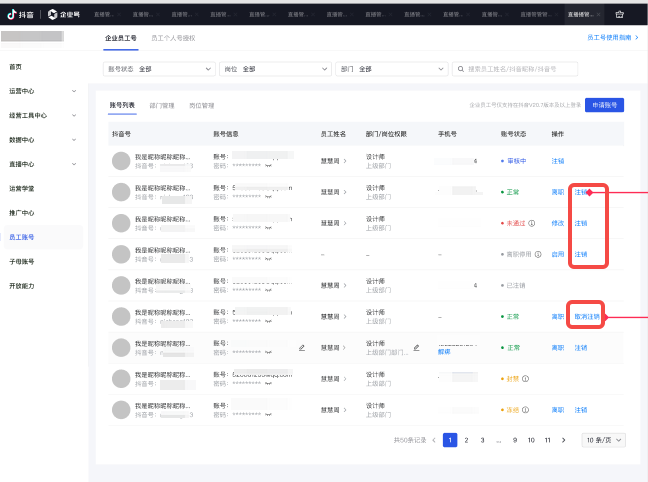
Task: Select the 岗位管理 tab
Action: pos(202,106)
